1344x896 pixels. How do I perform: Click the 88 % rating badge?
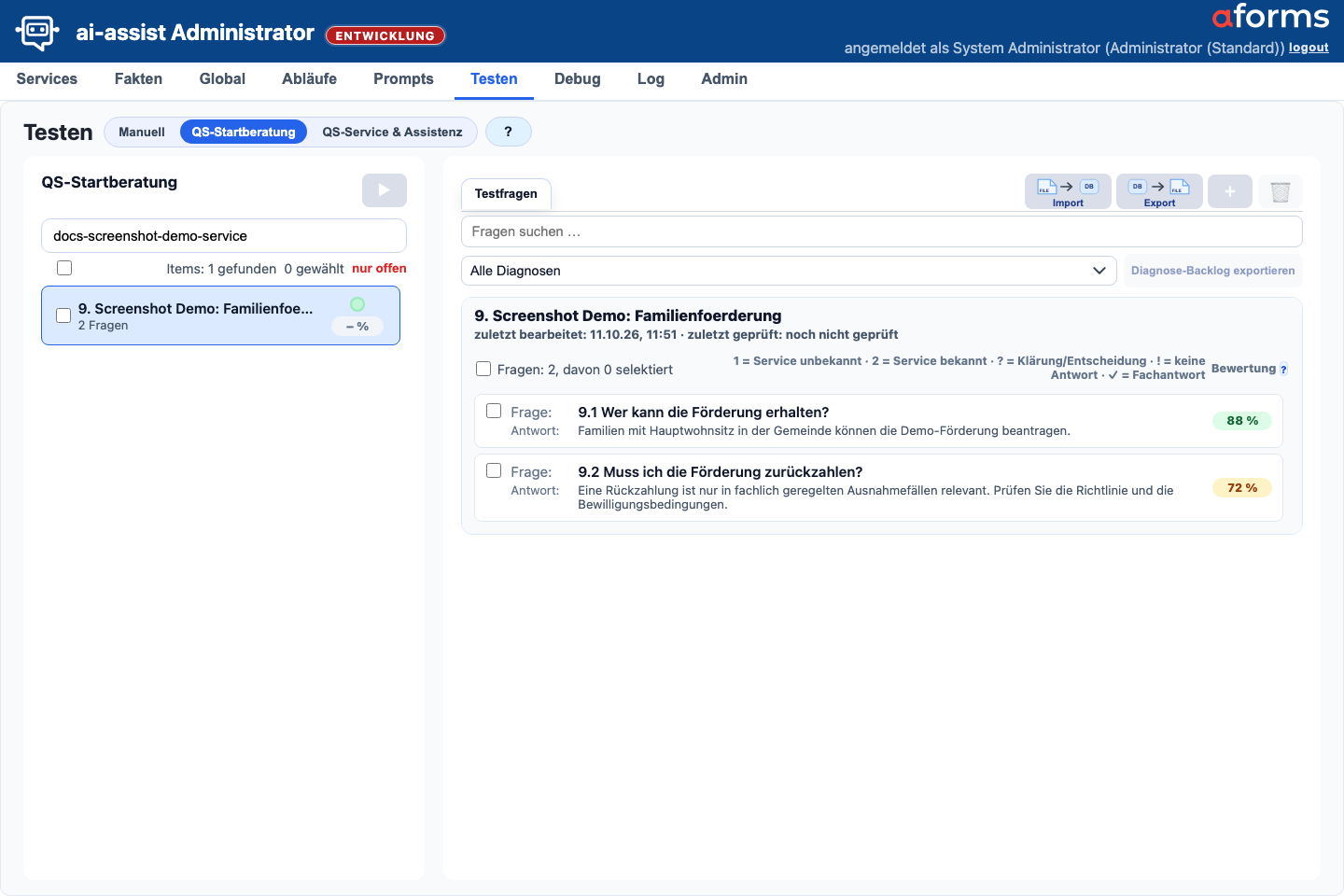(x=1242, y=421)
